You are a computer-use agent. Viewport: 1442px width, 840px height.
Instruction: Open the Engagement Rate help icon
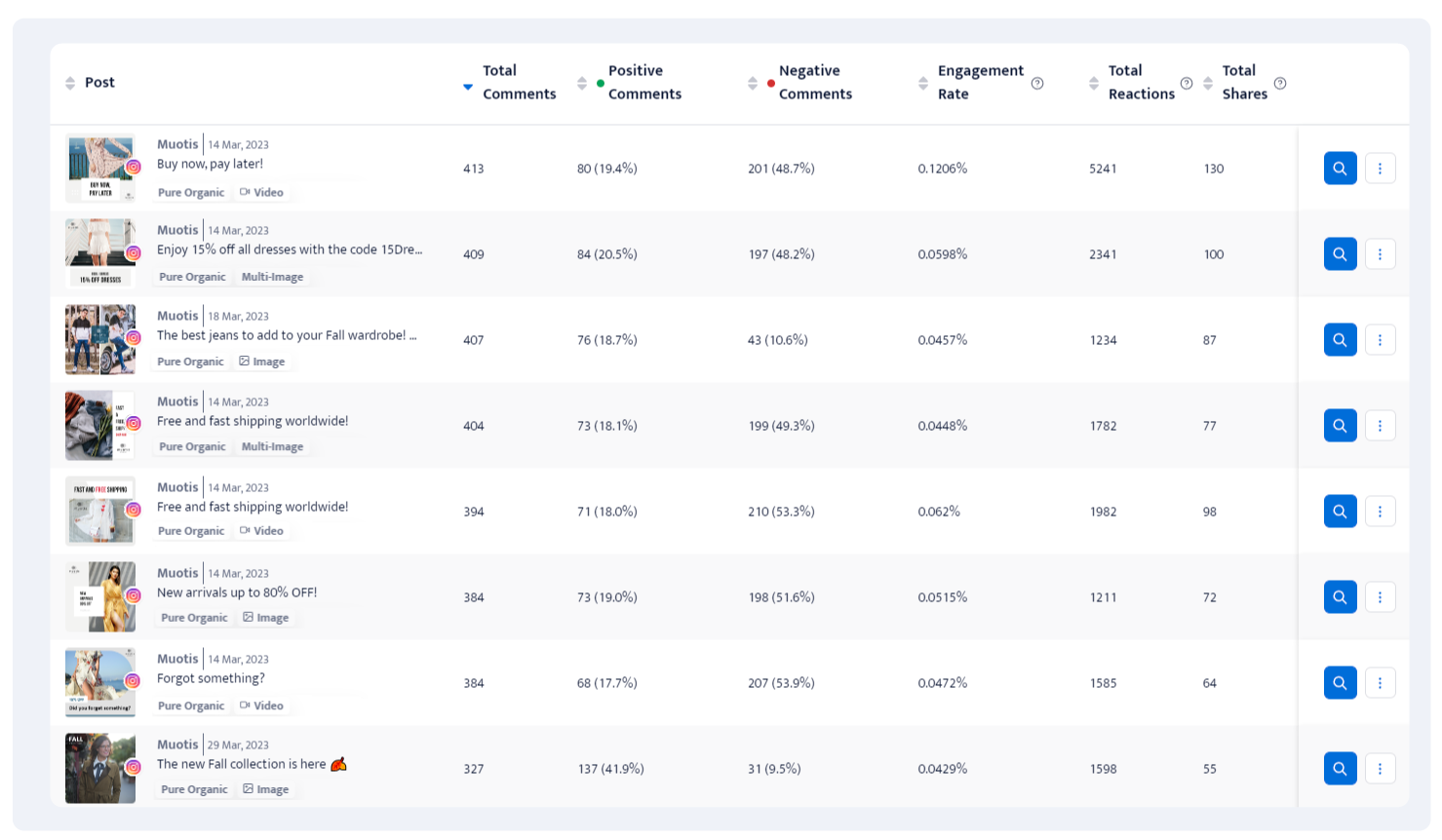(1036, 83)
